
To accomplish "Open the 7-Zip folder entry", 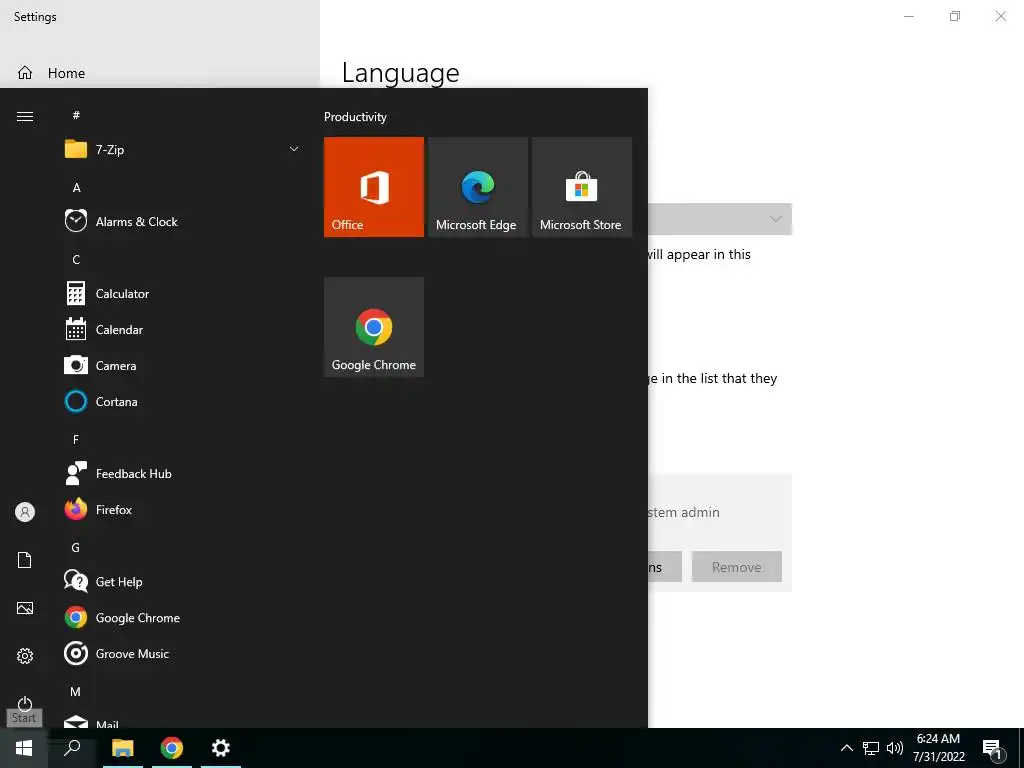I will coord(182,150).
